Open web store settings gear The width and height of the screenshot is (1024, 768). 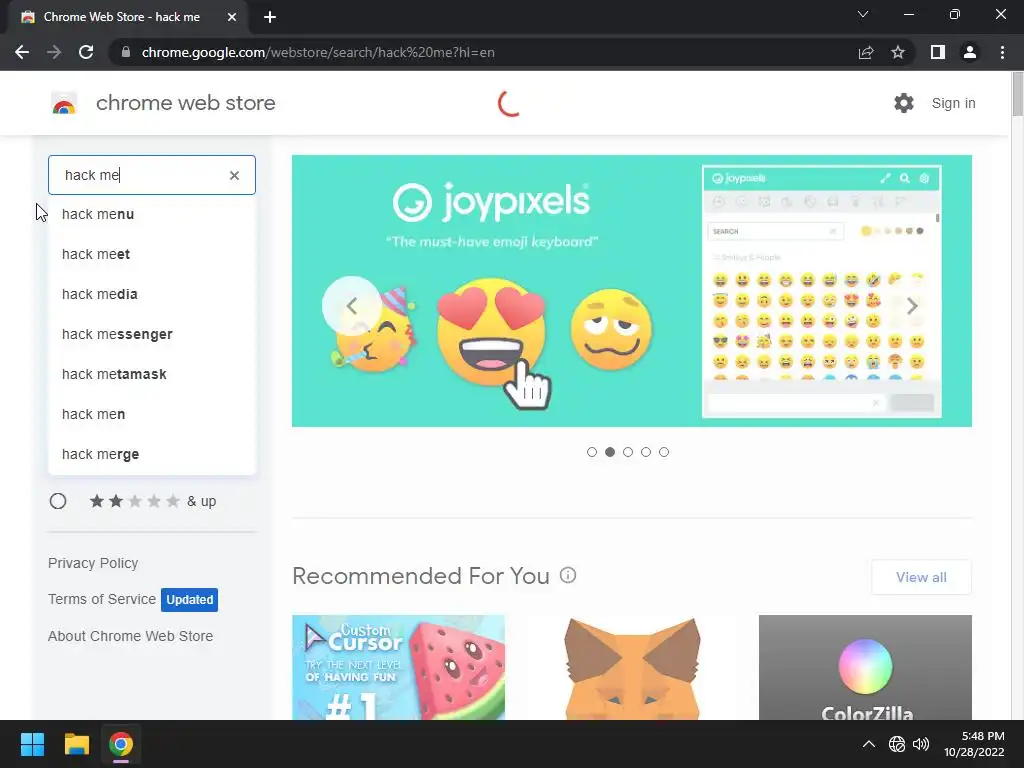(x=904, y=103)
